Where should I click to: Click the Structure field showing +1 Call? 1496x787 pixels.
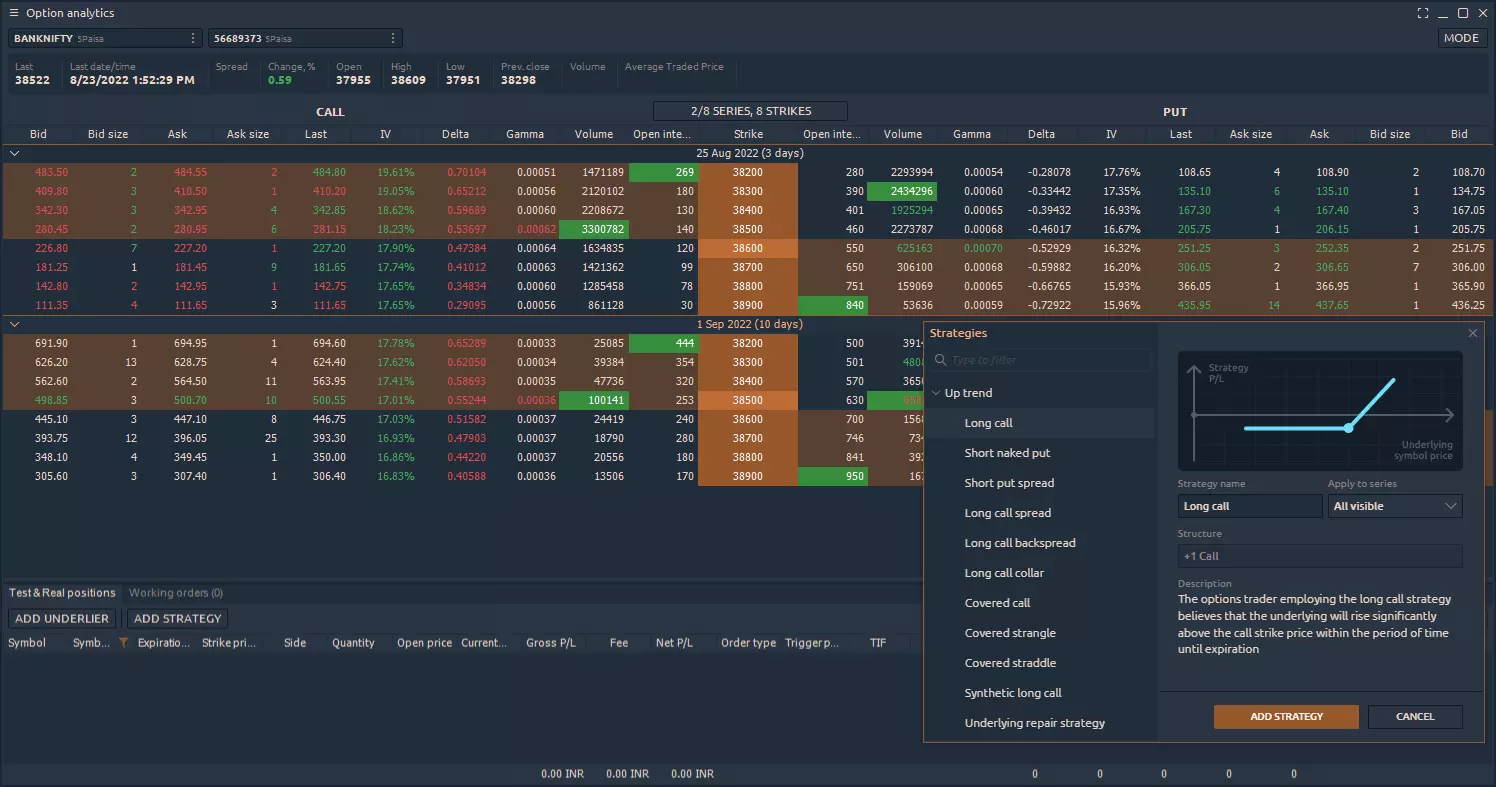(1320, 556)
